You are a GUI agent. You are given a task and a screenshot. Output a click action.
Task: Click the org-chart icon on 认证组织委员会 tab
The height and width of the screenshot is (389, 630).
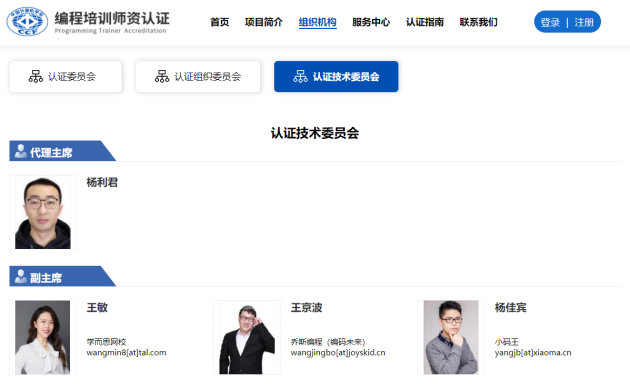coord(162,76)
